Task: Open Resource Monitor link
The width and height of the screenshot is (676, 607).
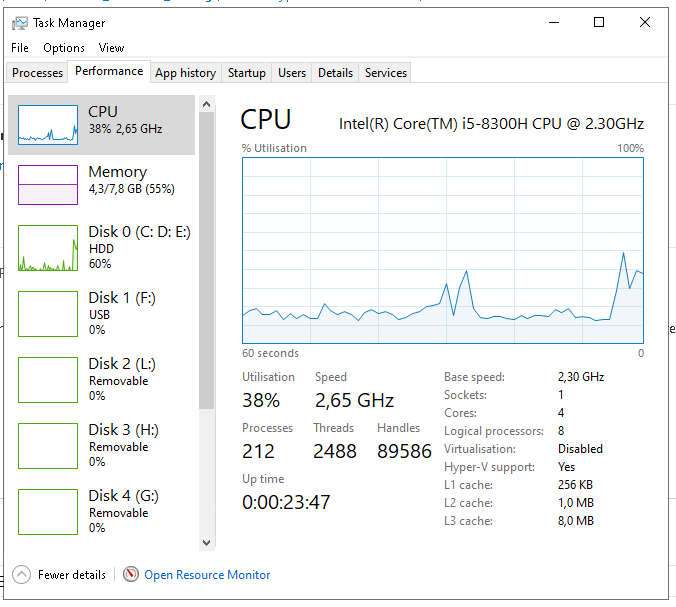Action: (207, 575)
